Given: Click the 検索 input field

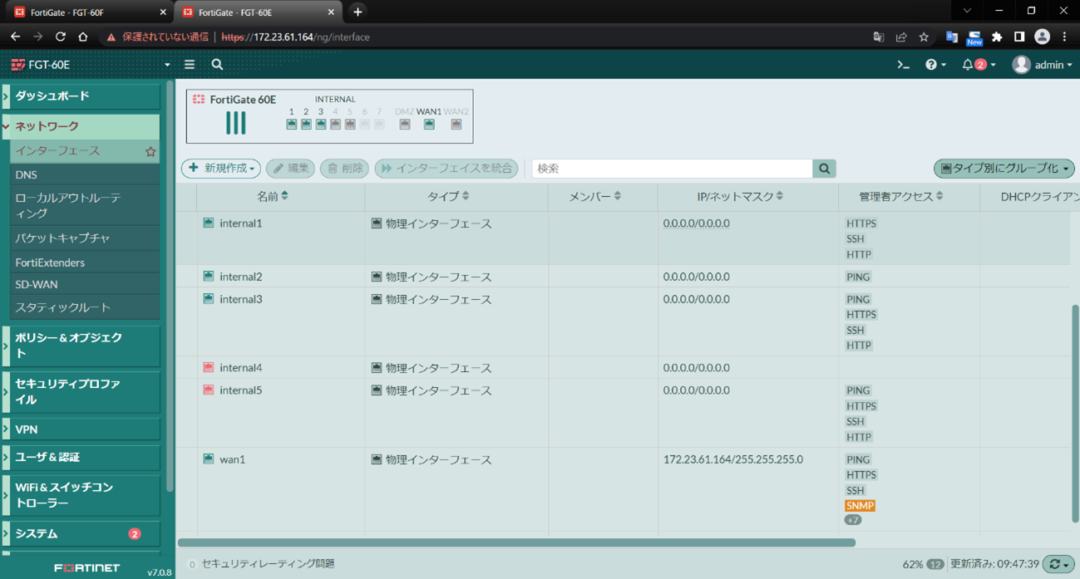Looking at the screenshot, I should (x=672, y=169).
